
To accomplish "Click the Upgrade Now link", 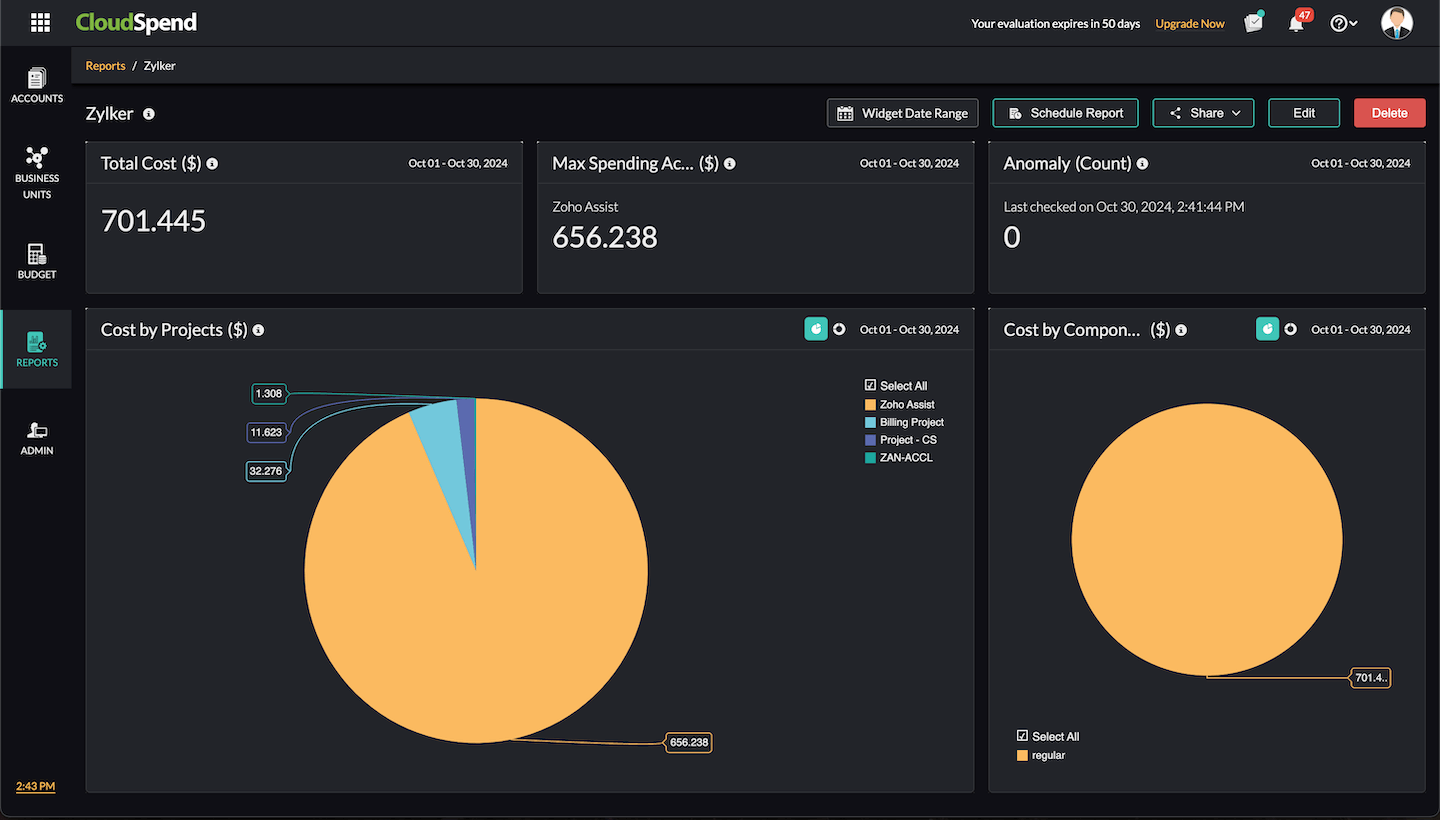I will 1189,24.
